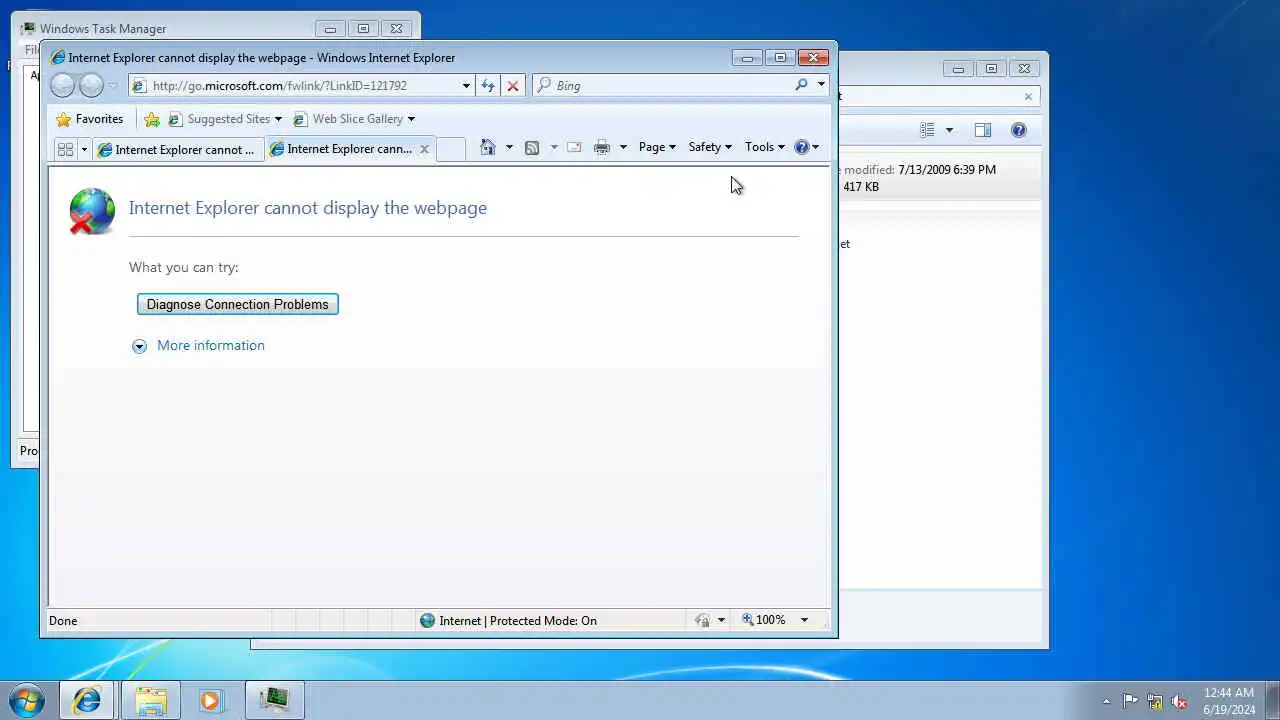Open the Safety menu
The height and width of the screenshot is (720, 1280).
[x=710, y=147]
